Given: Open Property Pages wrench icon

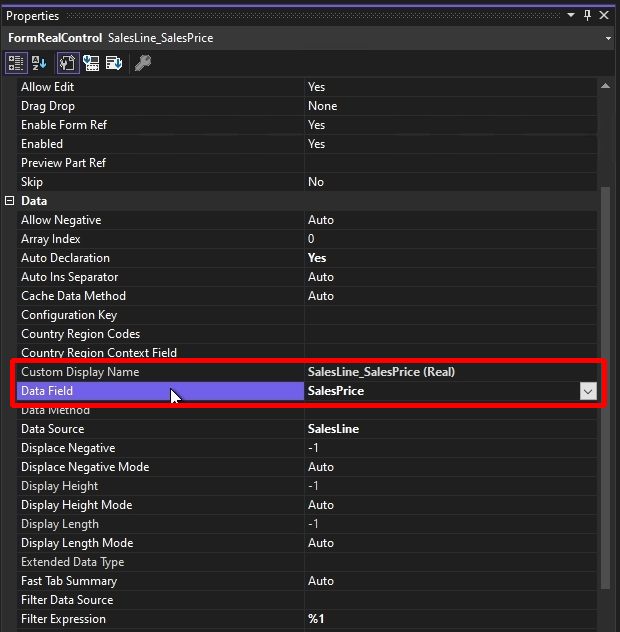Looking at the screenshot, I should point(143,63).
